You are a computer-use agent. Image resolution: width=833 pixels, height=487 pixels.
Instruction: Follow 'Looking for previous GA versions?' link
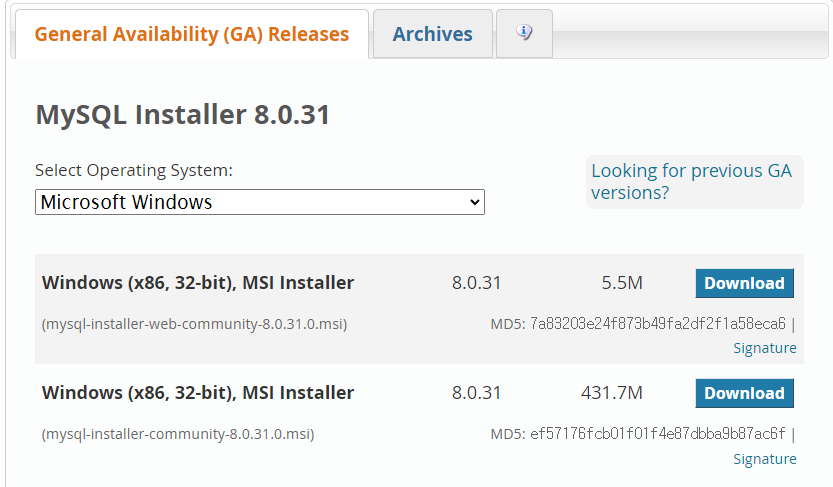point(691,182)
